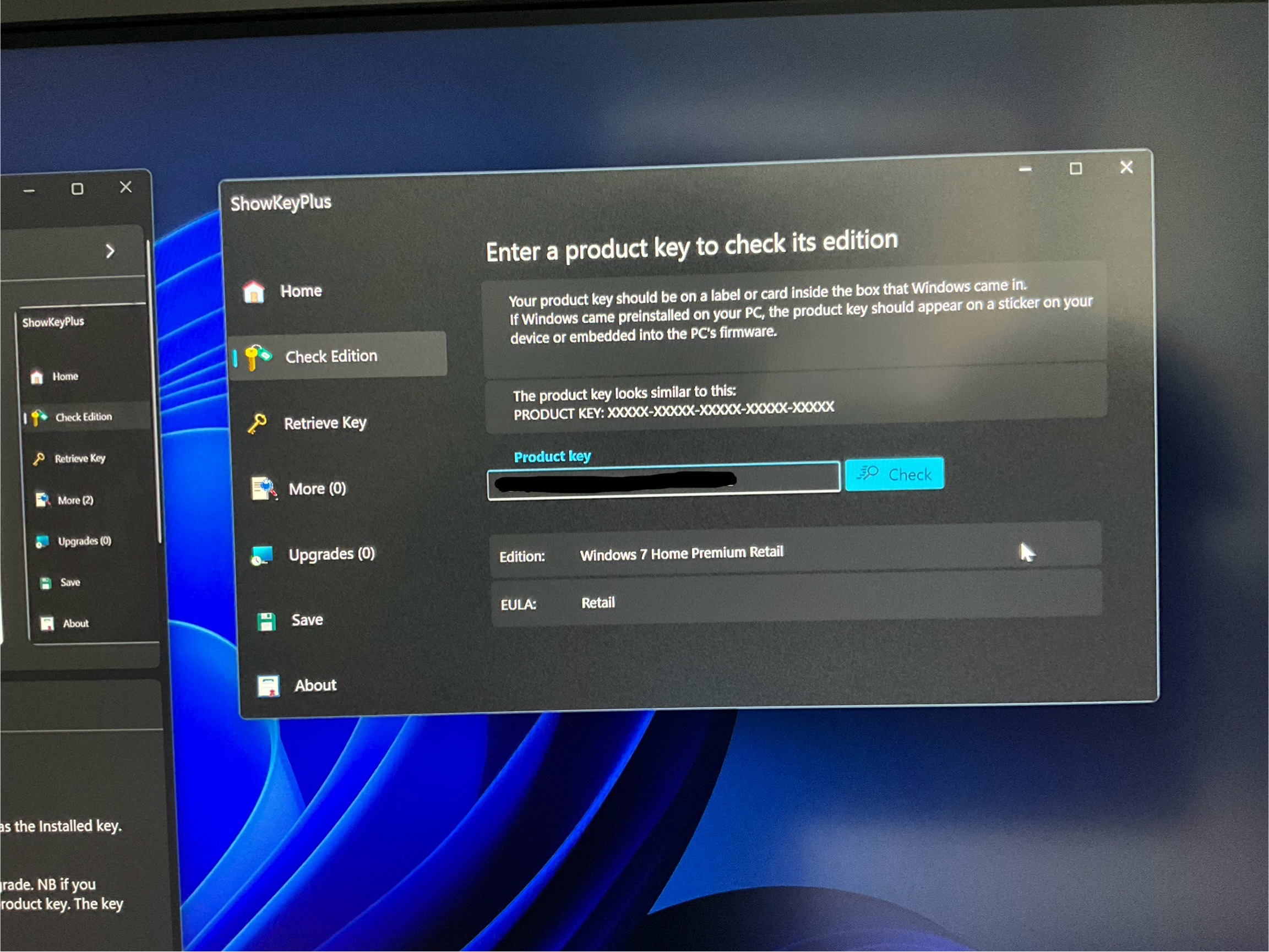Click the Check Edition key icon
The image size is (1269, 952).
pyautogui.click(x=258, y=357)
